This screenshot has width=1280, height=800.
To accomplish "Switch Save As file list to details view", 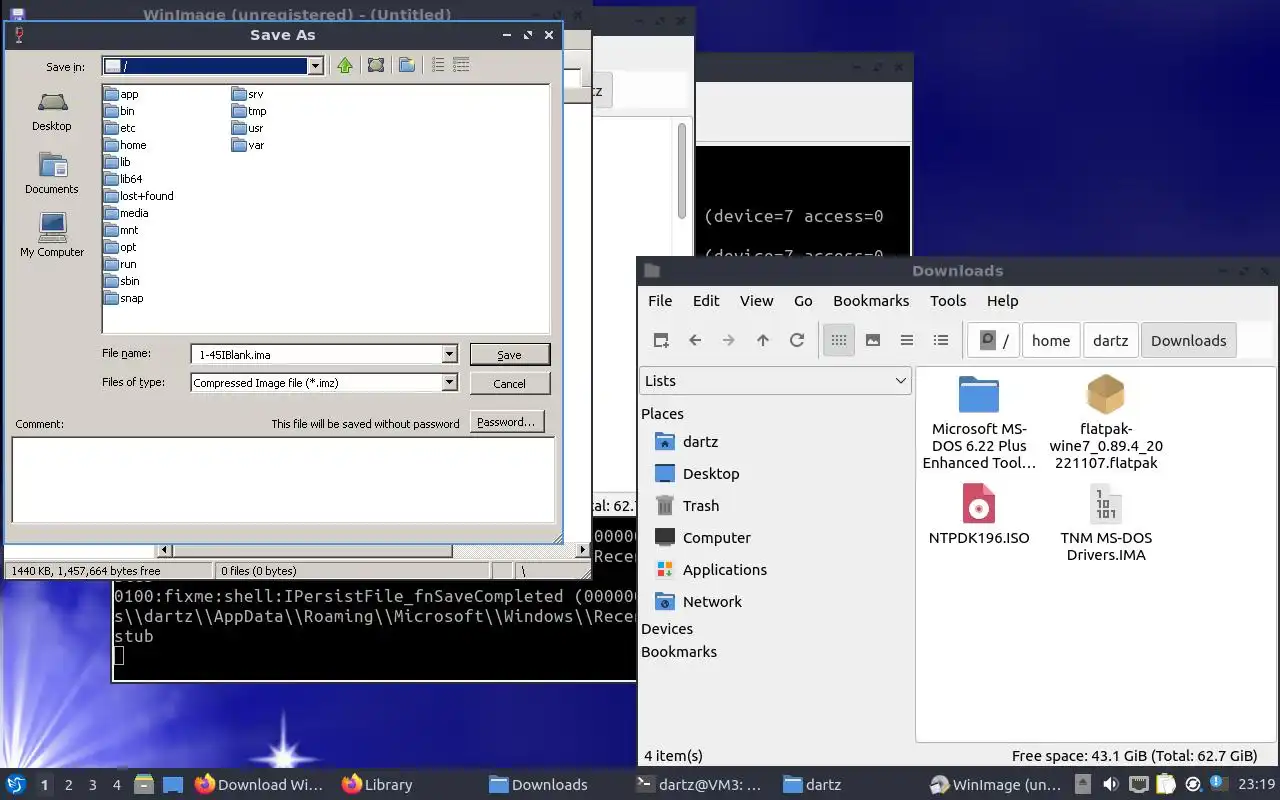I will [461, 65].
